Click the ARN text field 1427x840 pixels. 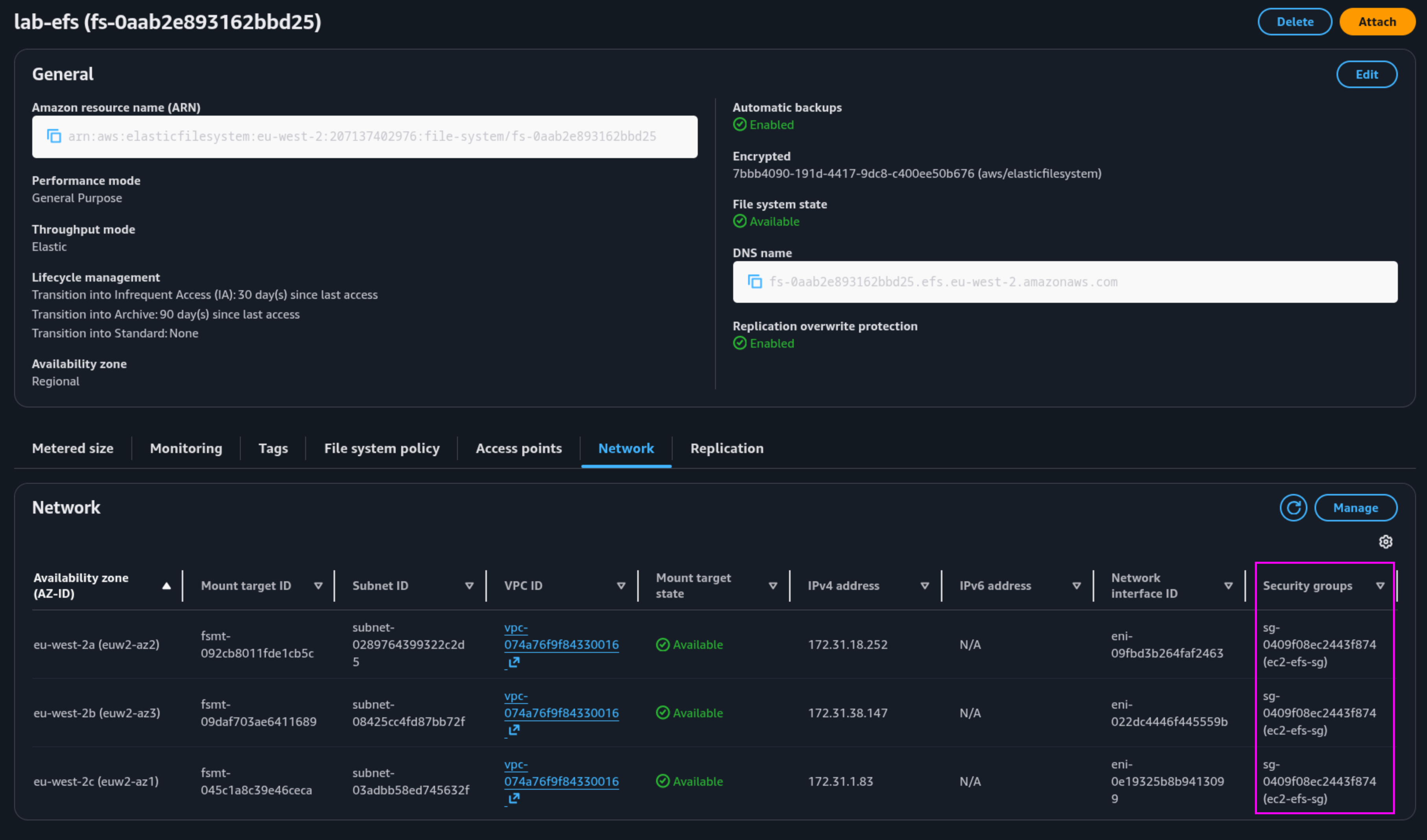pos(365,136)
